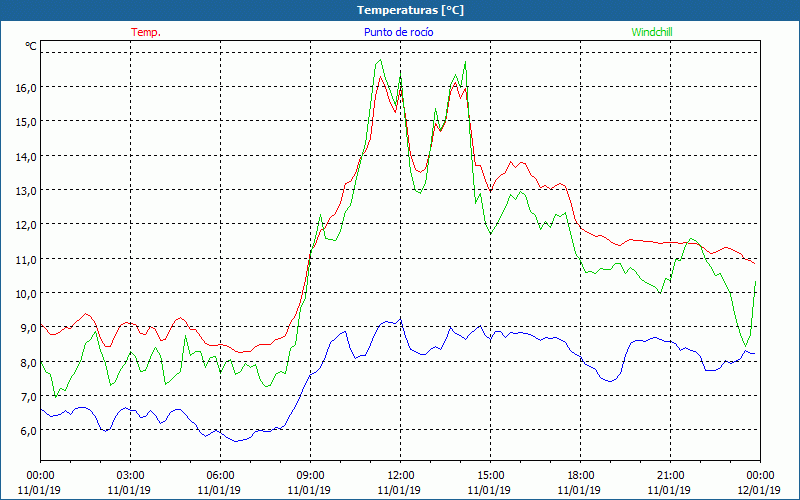Click the 10,0 y-axis value
Viewport: 800px width, 500px height.
coord(27,294)
